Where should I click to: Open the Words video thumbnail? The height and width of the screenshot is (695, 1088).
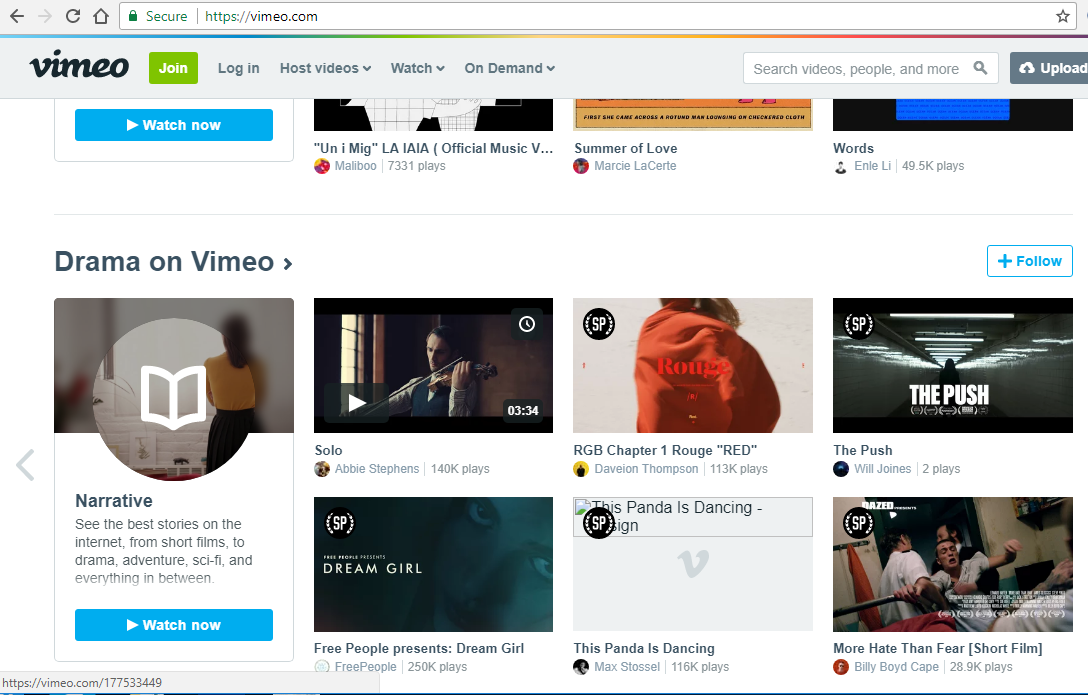(953, 114)
